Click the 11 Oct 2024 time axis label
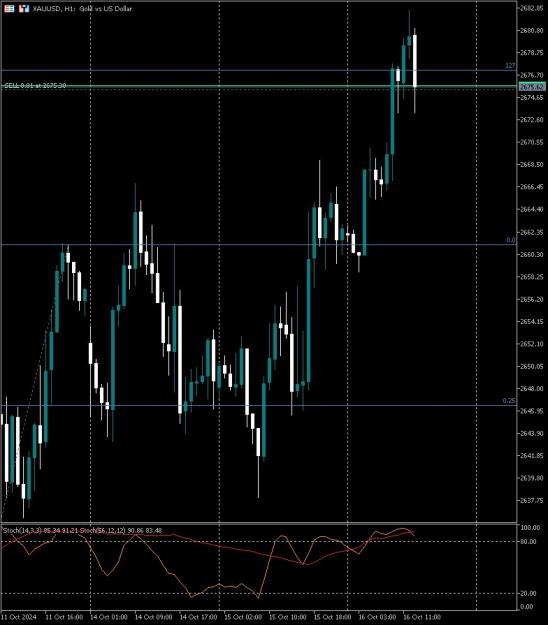This screenshot has height=625, width=548. click(19, 617)
